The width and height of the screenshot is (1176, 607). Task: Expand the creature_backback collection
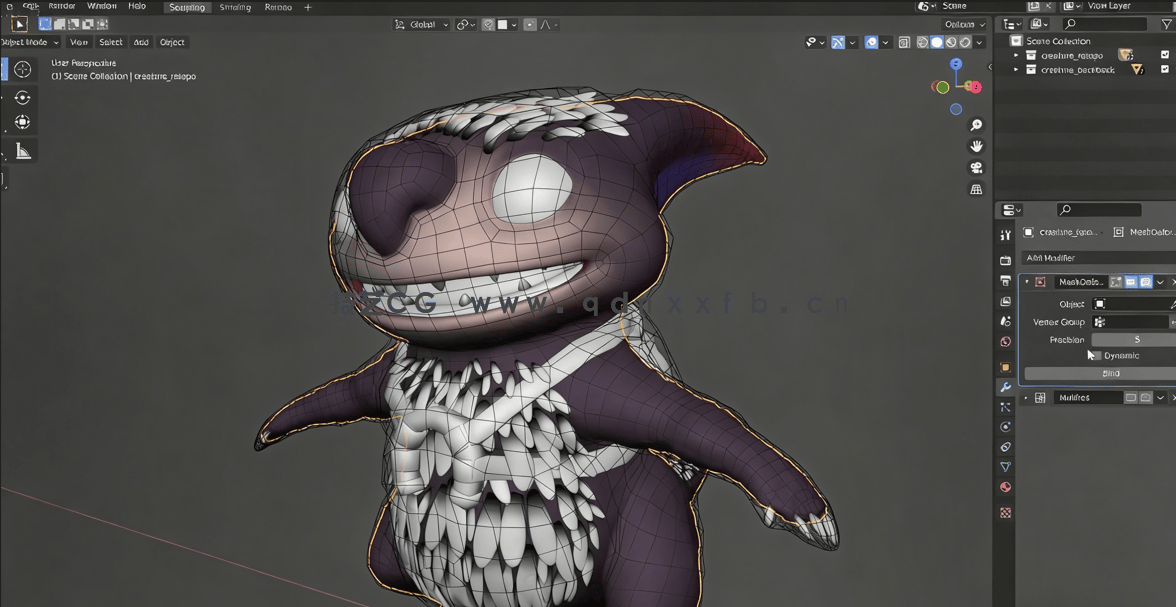pyautogui.click(x=1015, y=69)
